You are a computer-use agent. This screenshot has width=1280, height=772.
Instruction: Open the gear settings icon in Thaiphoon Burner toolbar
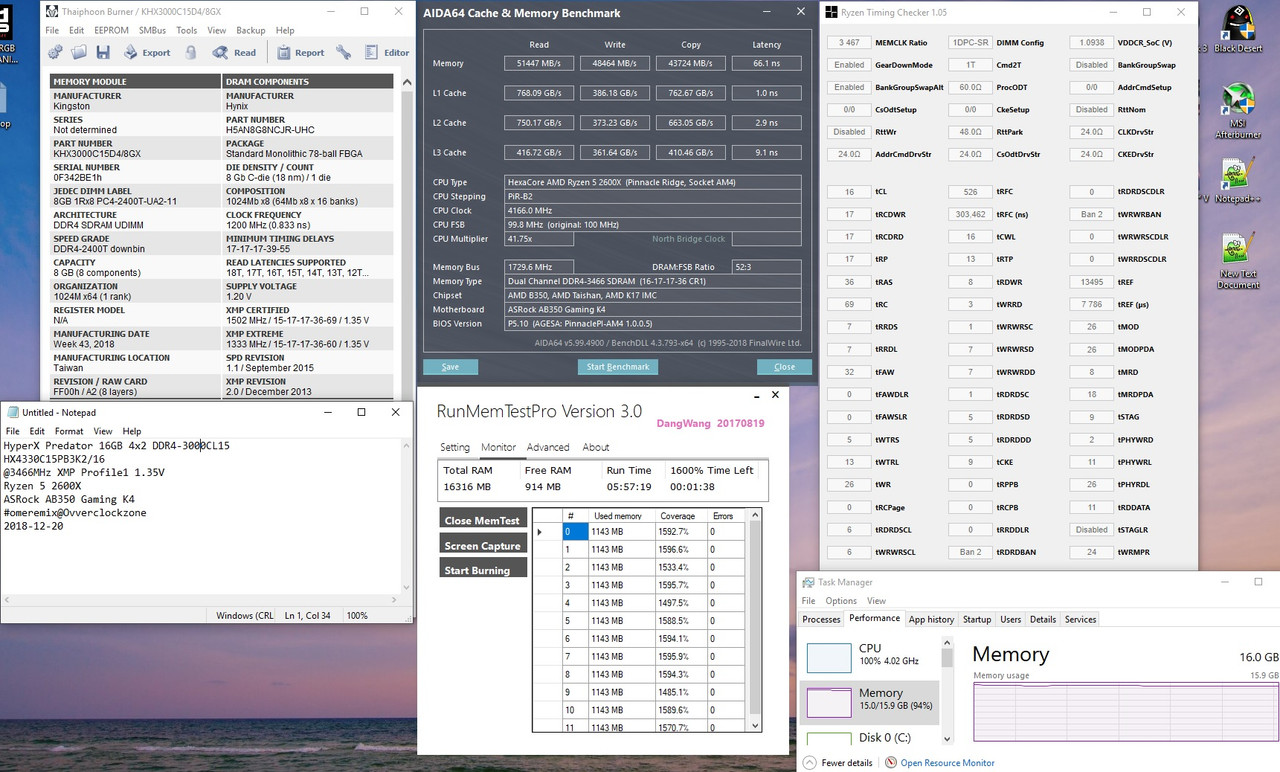pos(55,52)
